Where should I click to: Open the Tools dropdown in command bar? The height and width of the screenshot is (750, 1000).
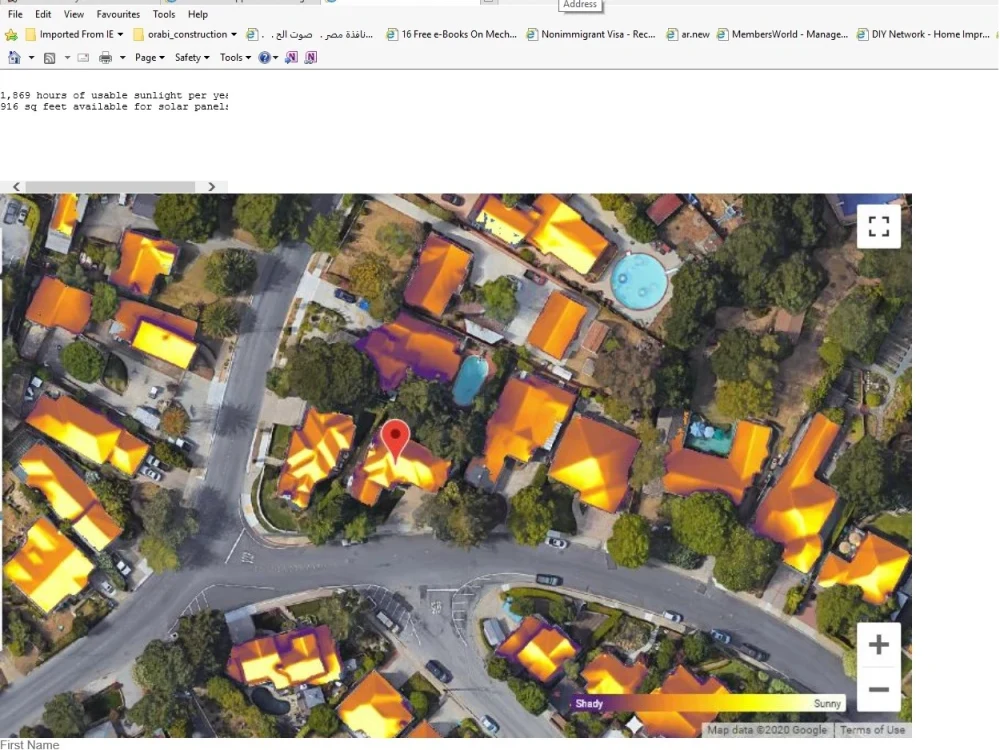click(x=235, y=57)
